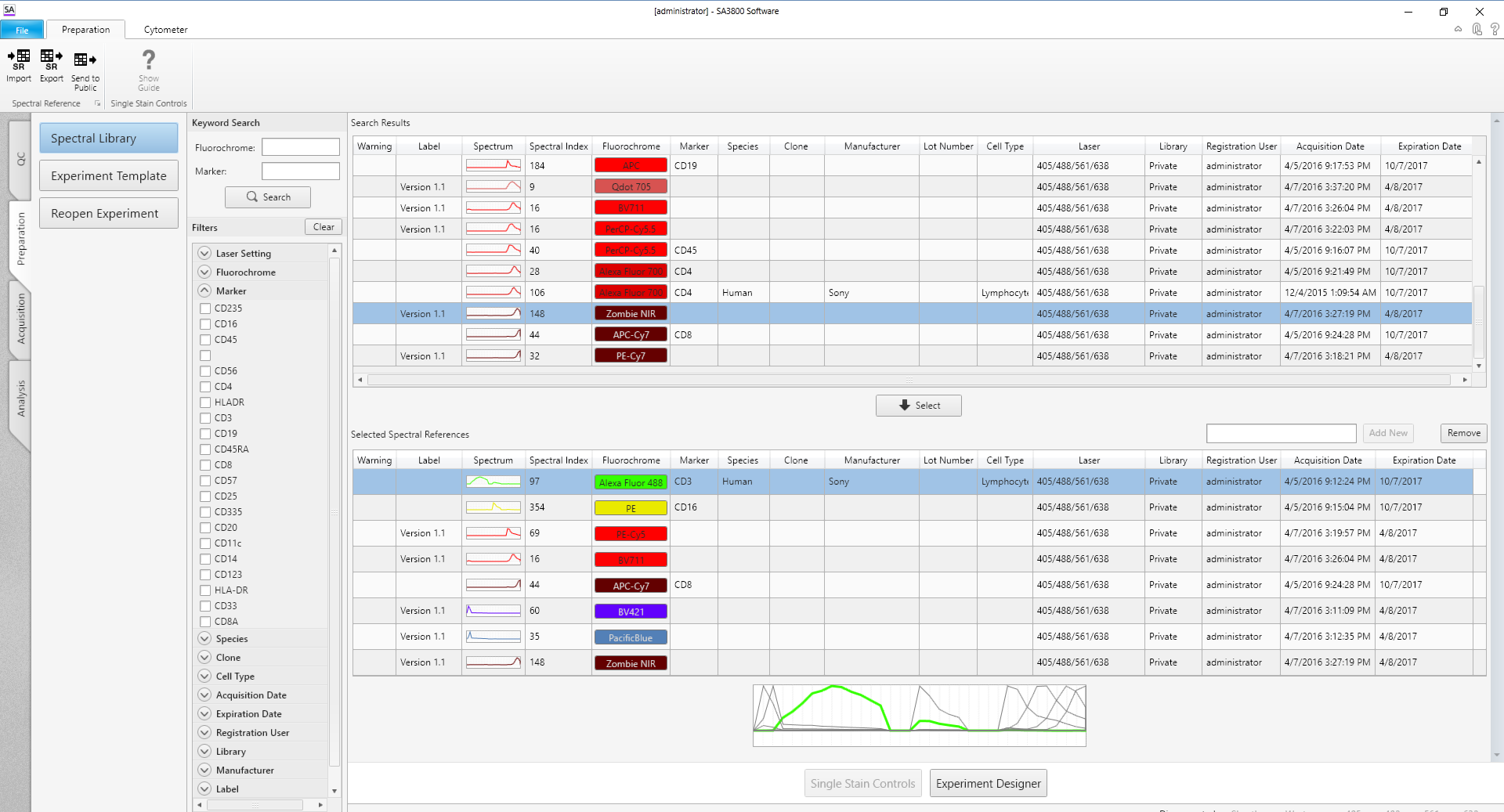Click the Reopen Experiment button
The image size is (1504, 812).
point(109,213)
